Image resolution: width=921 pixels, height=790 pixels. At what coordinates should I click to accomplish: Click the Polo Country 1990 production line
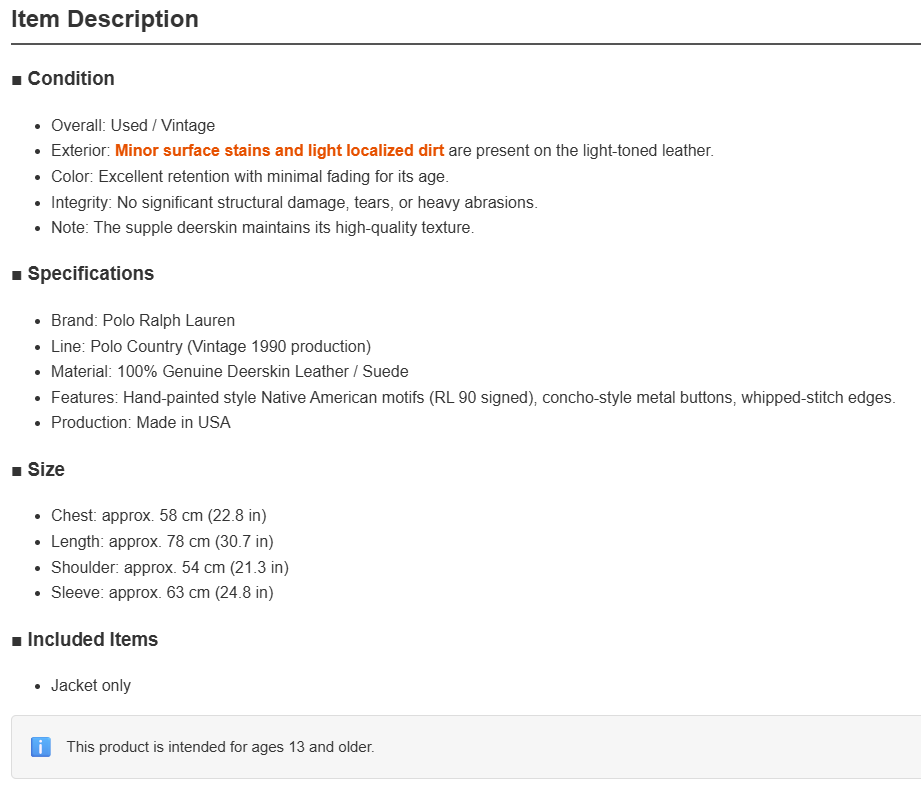pyautogui.click(x=211, y=347)
